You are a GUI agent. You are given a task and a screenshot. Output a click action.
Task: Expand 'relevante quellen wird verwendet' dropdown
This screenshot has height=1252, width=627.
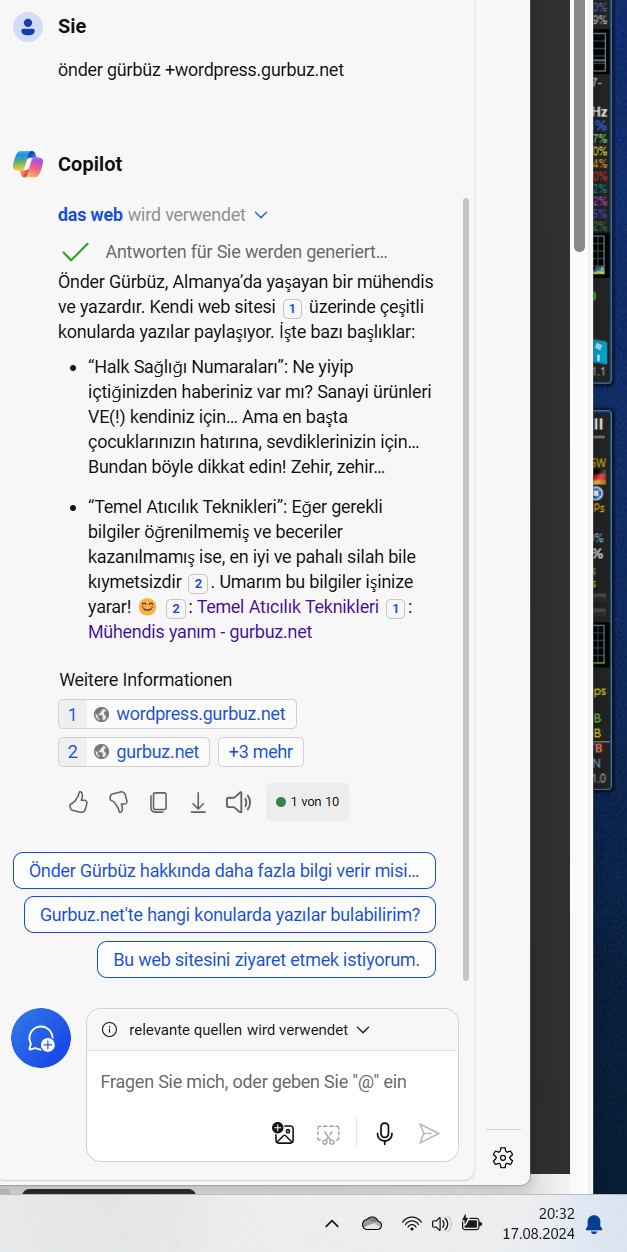click(x=363, y=1029)
